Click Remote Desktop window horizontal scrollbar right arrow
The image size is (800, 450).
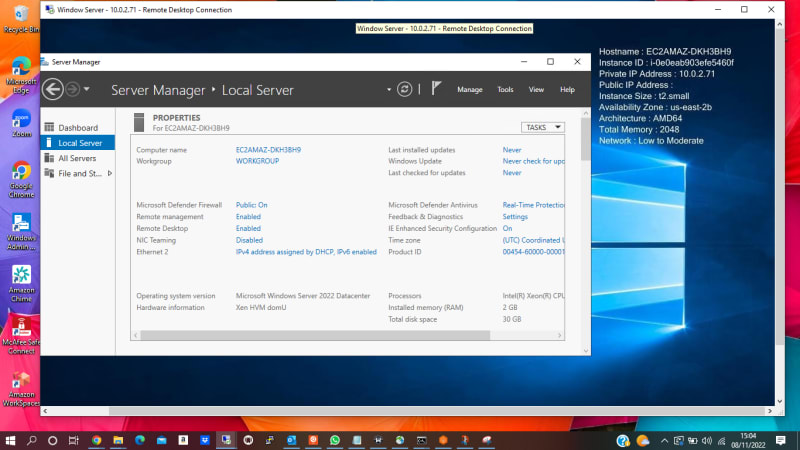(770, 411)
